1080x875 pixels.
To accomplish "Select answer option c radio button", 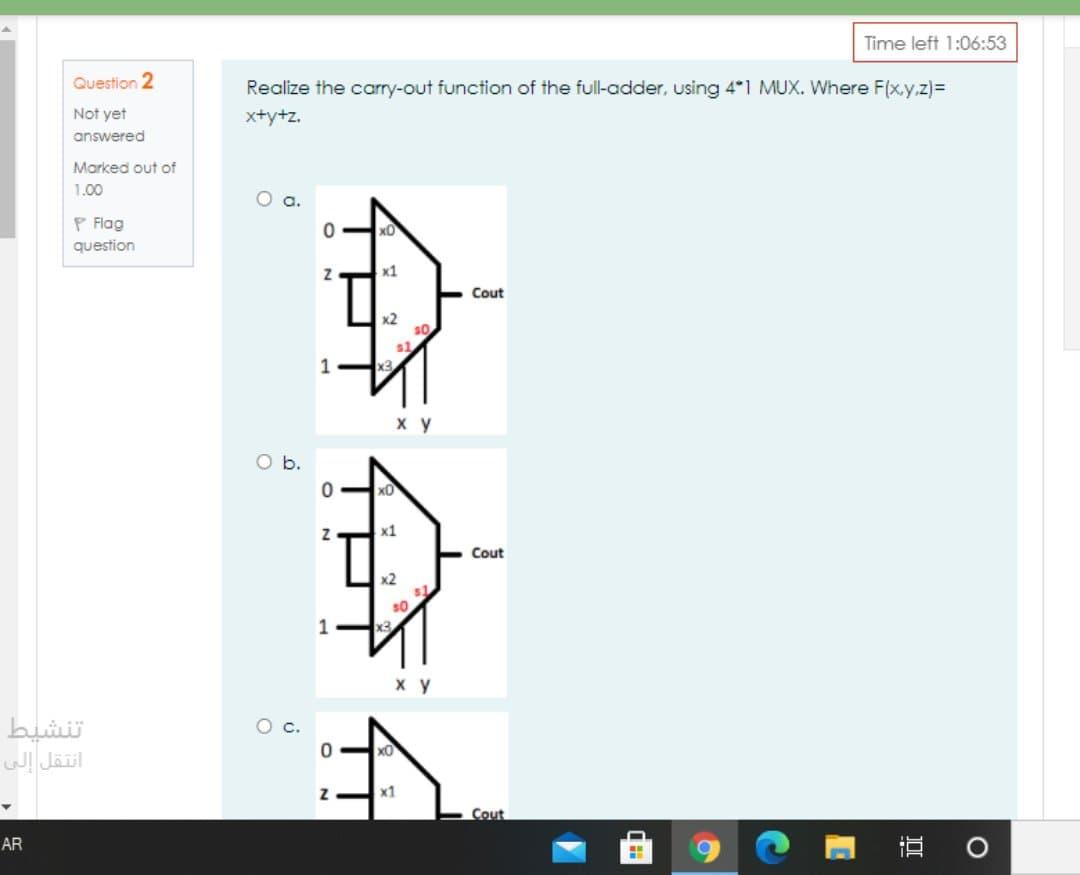I will pyautogui.click(x=264, y=726).
